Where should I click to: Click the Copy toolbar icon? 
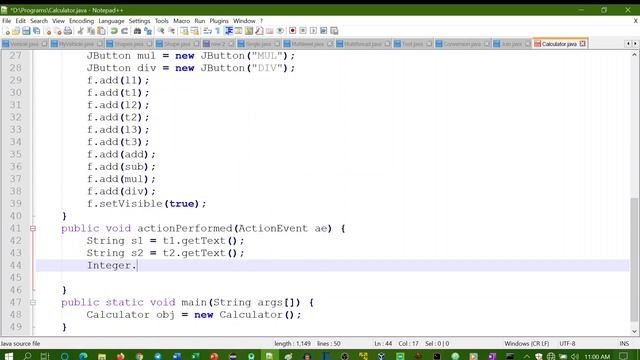(x=91, y=31)
